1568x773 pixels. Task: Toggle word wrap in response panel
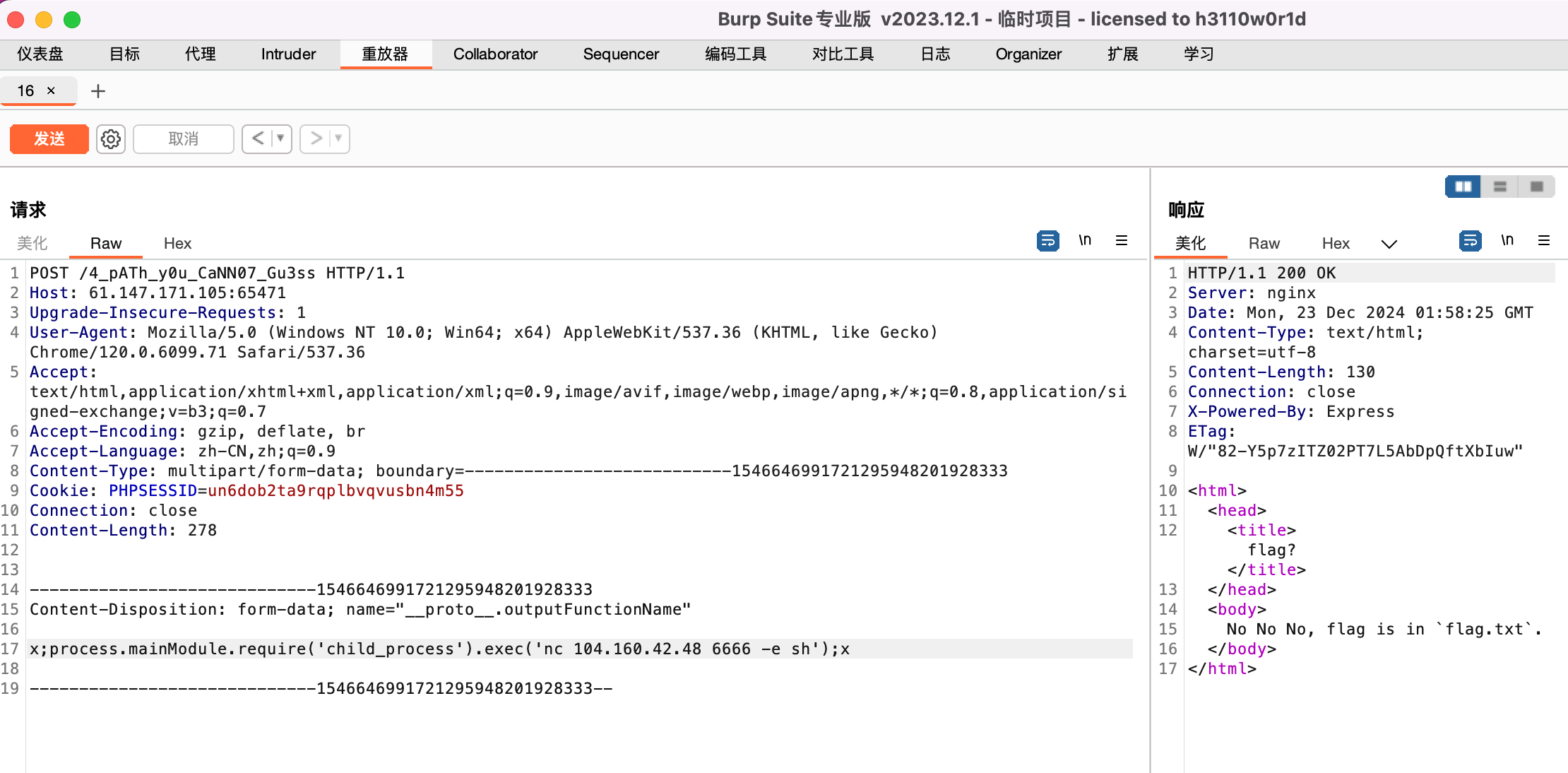tap(1470, 241)
